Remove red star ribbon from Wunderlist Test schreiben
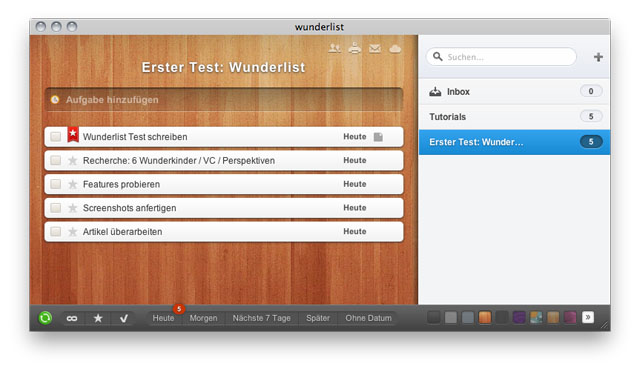 [x=73, y=134]
